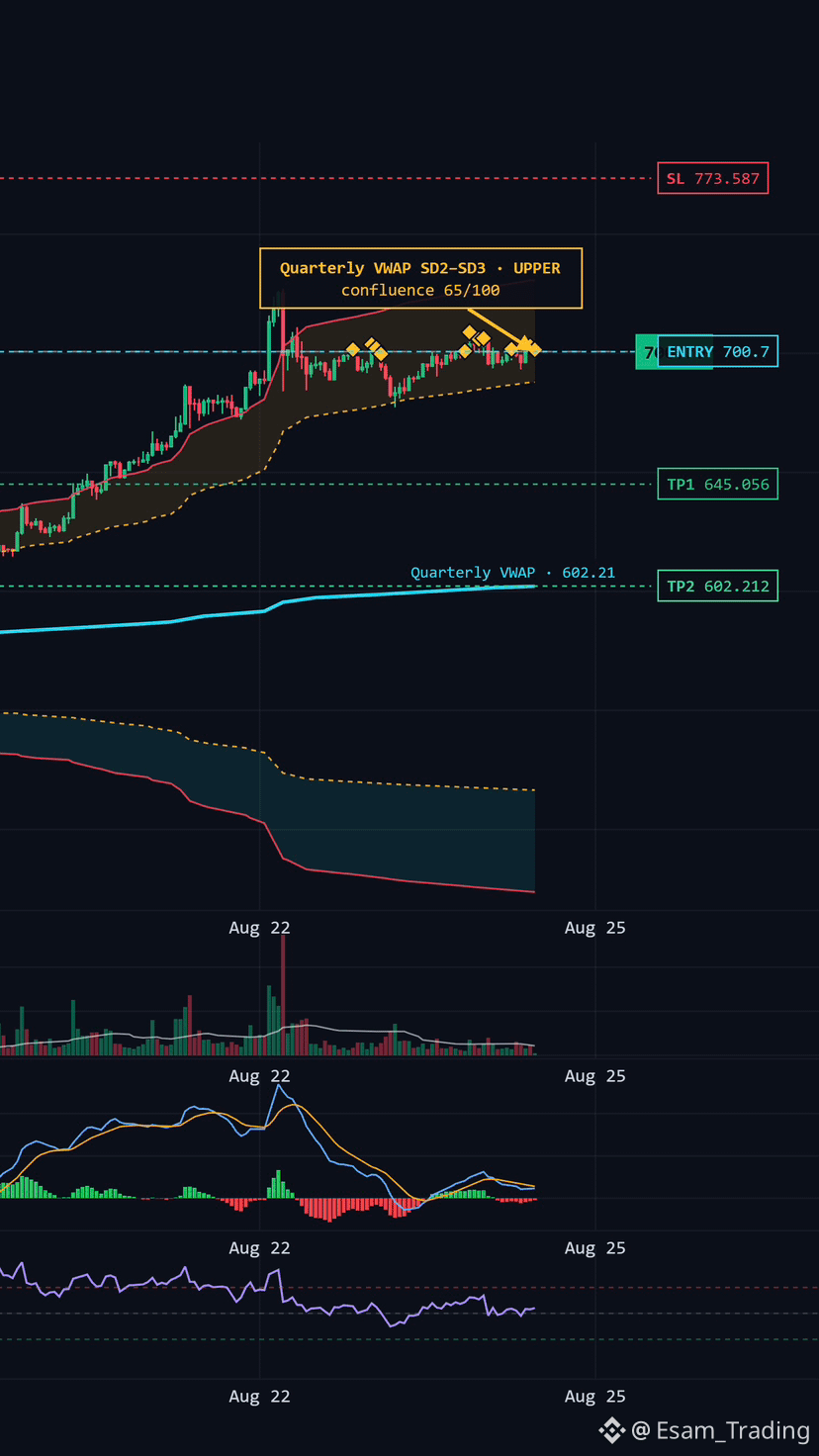The height and width of the screenshot is (1456, 819).
Task: Click the Aug 25 date under the price chart
Action: click(594, 928)
